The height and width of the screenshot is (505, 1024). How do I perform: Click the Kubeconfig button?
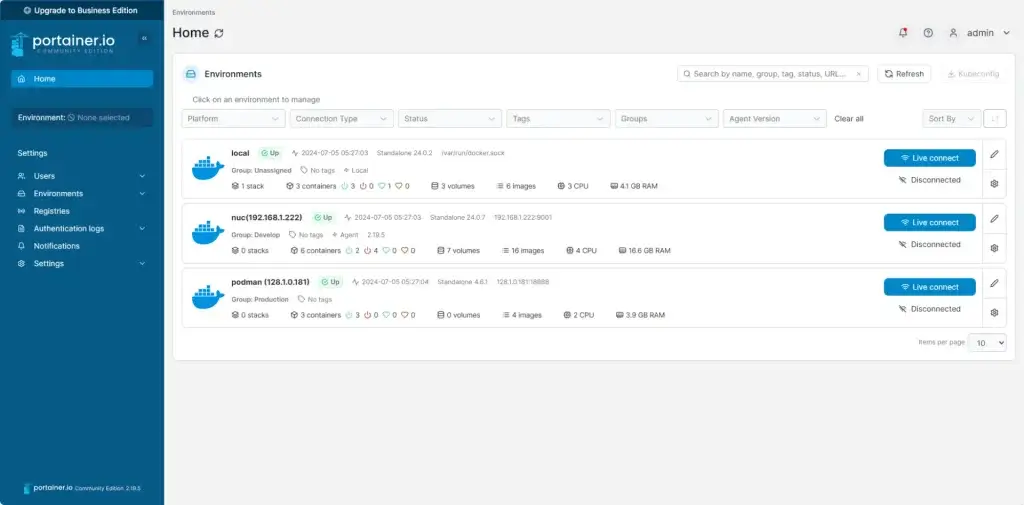click(x=973, y=74)
